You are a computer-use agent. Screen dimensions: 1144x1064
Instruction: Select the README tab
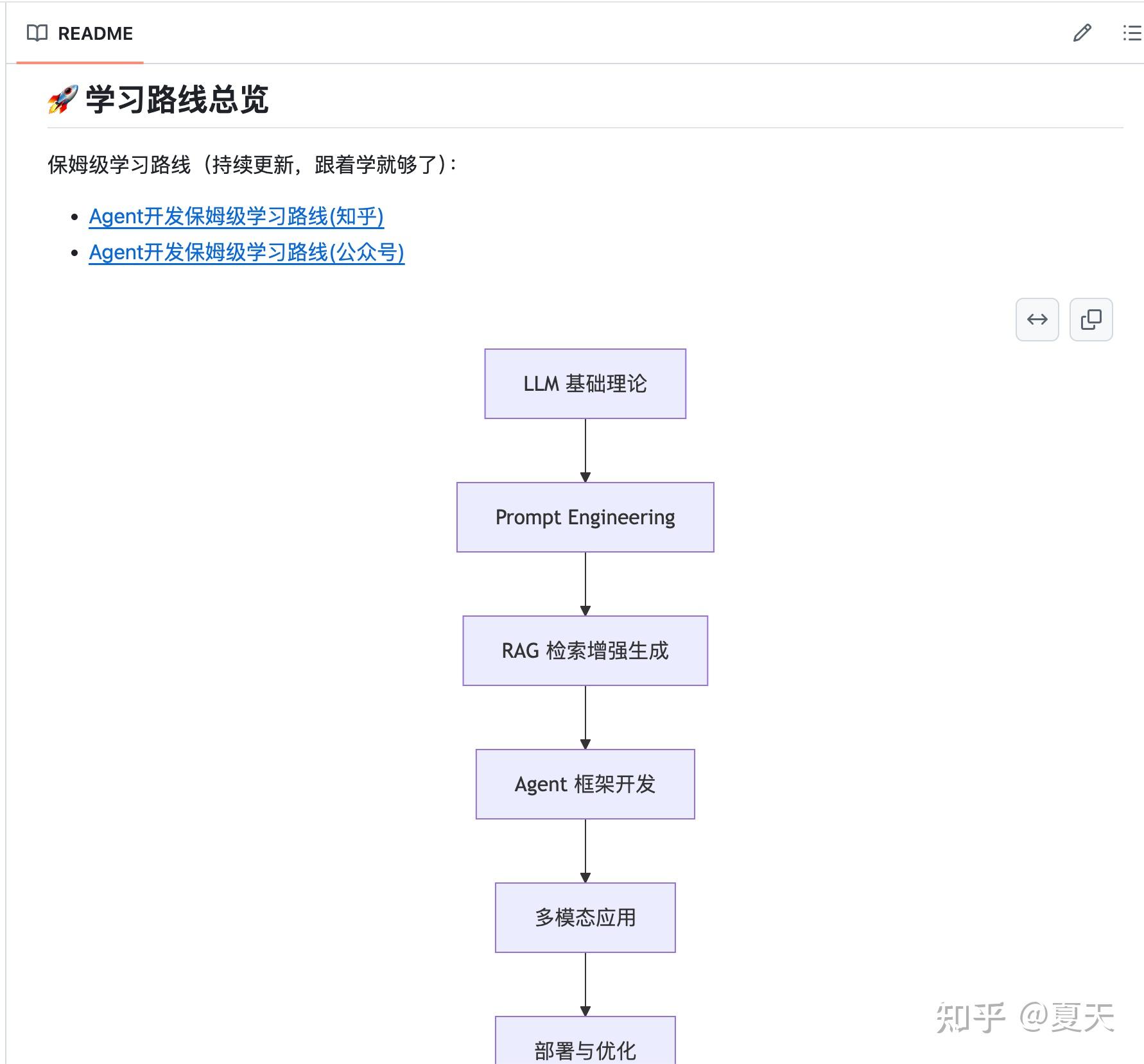(x=80, y=33)
